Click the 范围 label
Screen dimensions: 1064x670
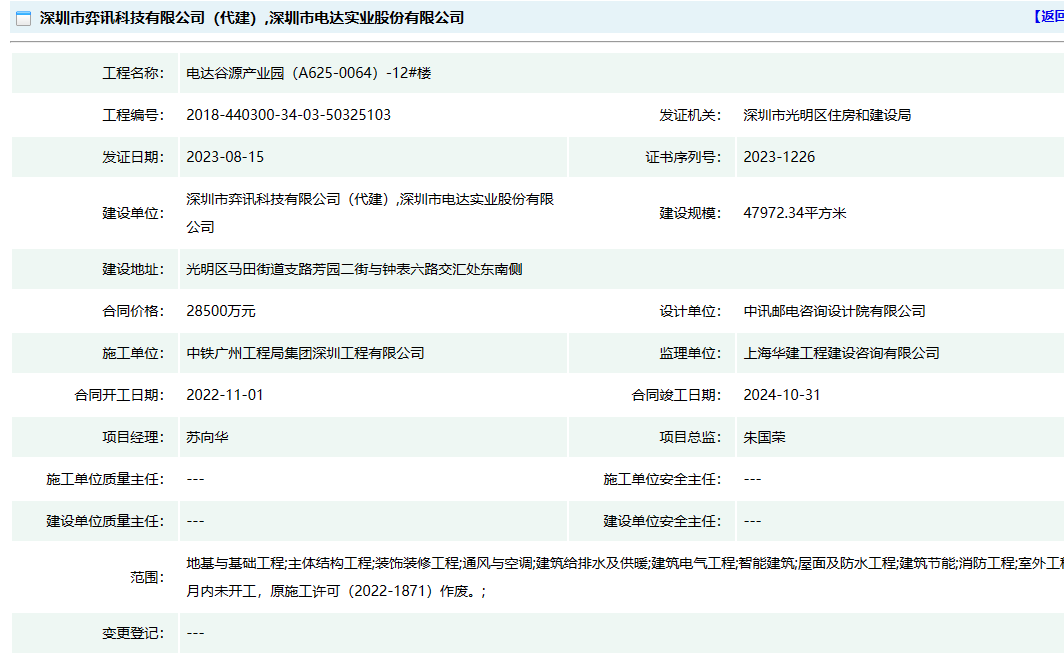click(147, 578)
